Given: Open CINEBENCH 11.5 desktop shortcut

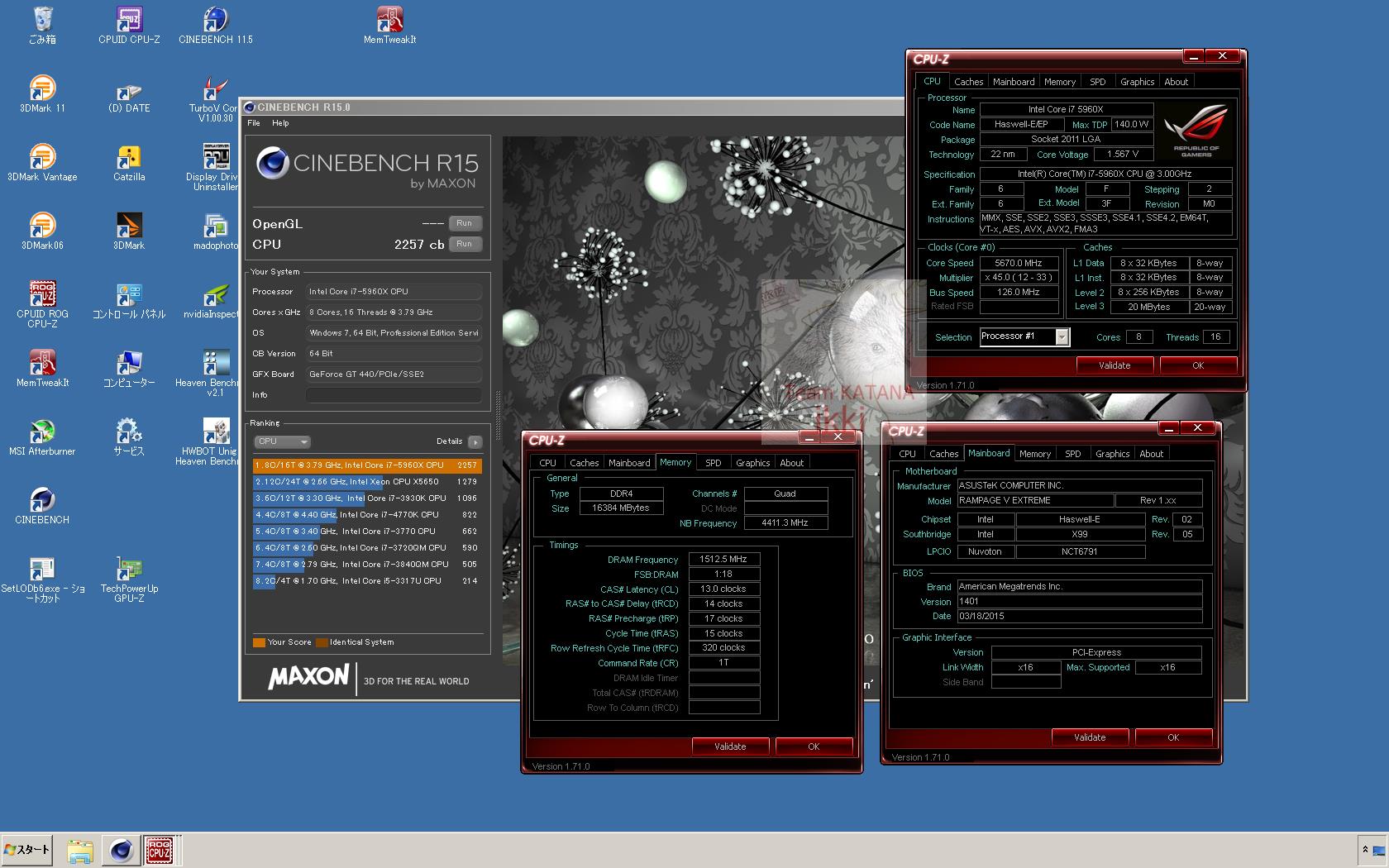Looking at the screenshot, I should (x=216, y=25).
